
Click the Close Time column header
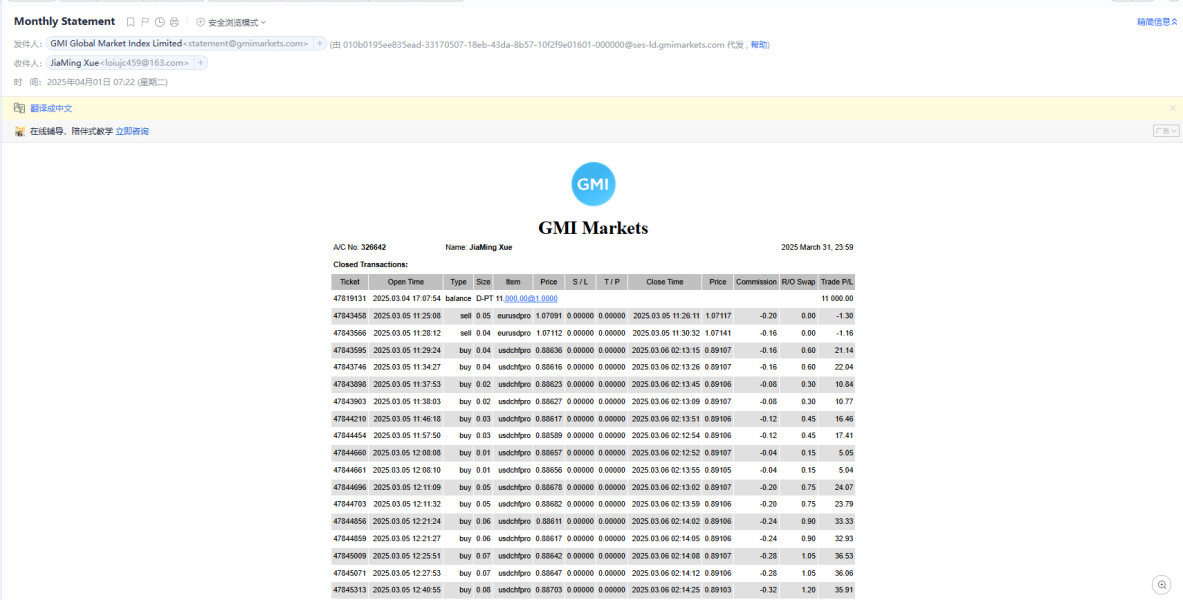(x=665, y=282)
